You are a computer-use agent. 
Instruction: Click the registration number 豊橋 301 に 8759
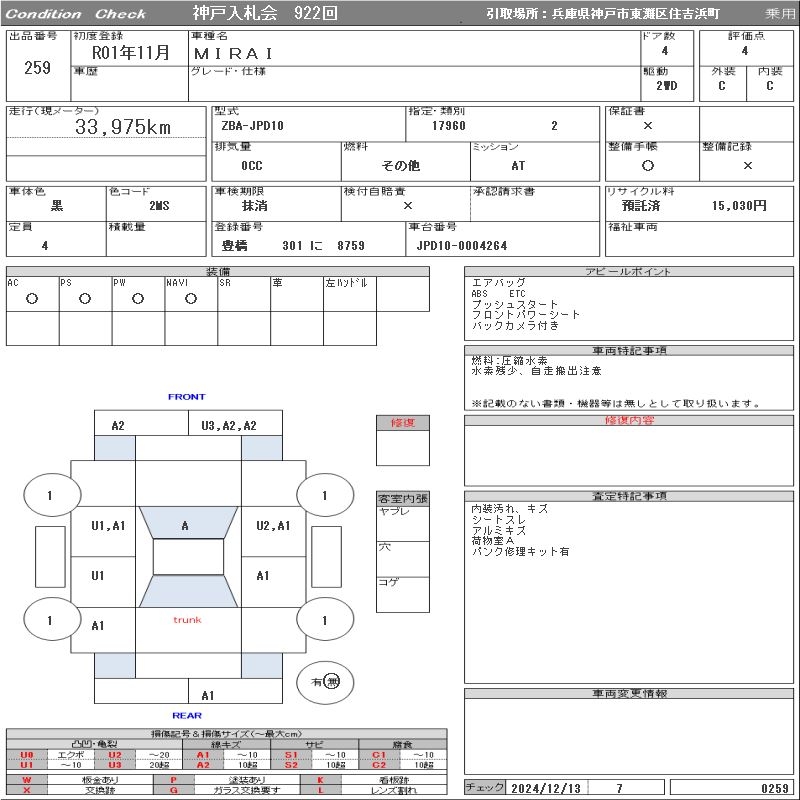click(x=293, y=245)
